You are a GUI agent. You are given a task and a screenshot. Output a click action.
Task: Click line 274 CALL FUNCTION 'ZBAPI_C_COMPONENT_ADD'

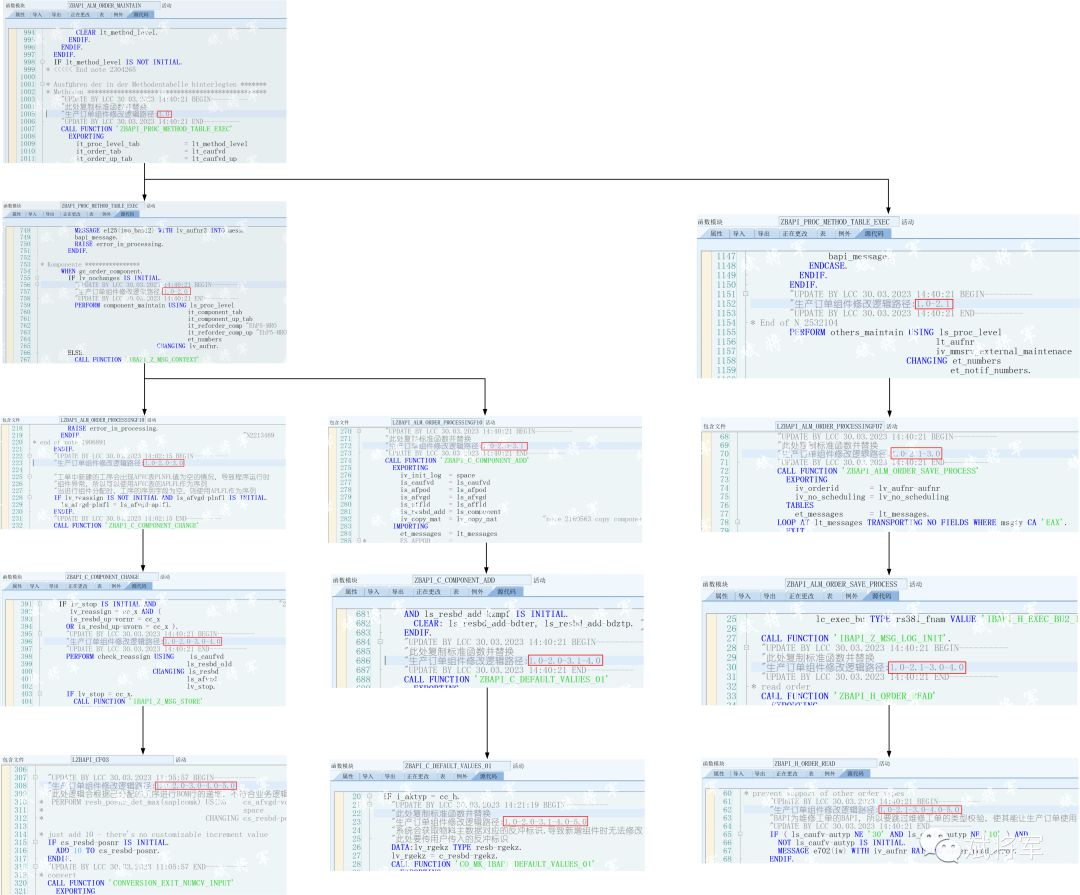(457, 460)
